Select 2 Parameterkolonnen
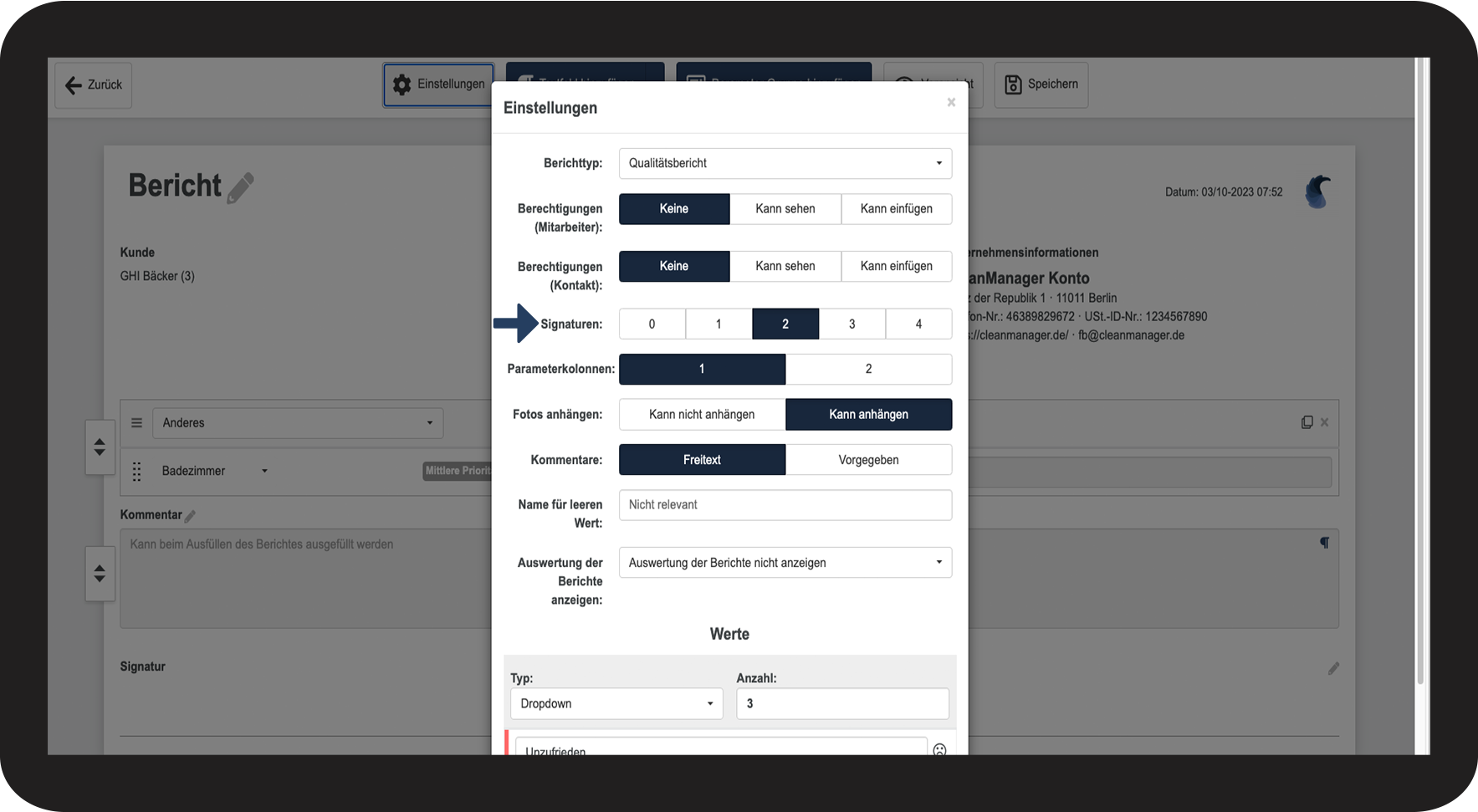 point(869,369)
